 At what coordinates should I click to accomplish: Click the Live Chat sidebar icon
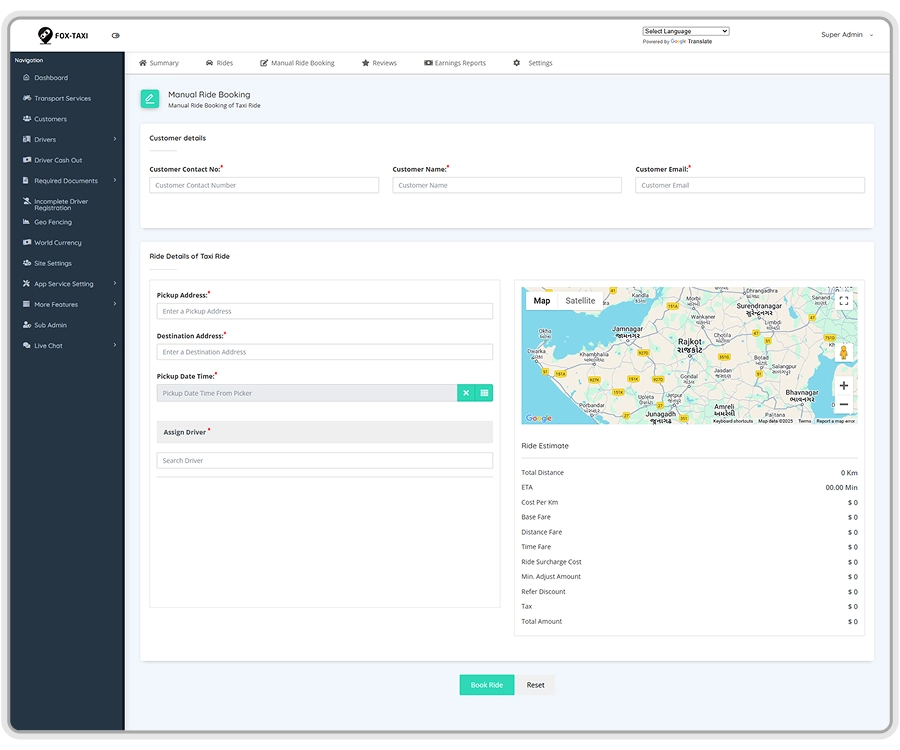pyautogui.click(x=26, y=345)
